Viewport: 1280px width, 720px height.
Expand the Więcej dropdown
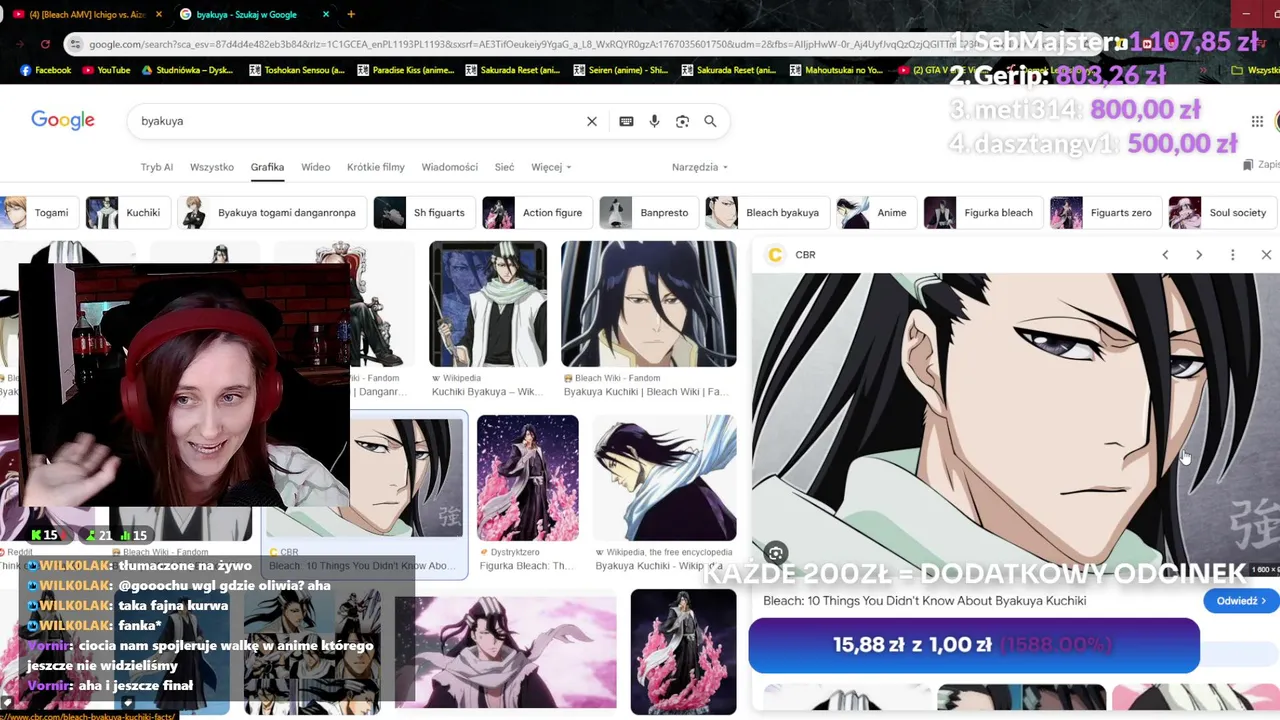coord(551,167)
